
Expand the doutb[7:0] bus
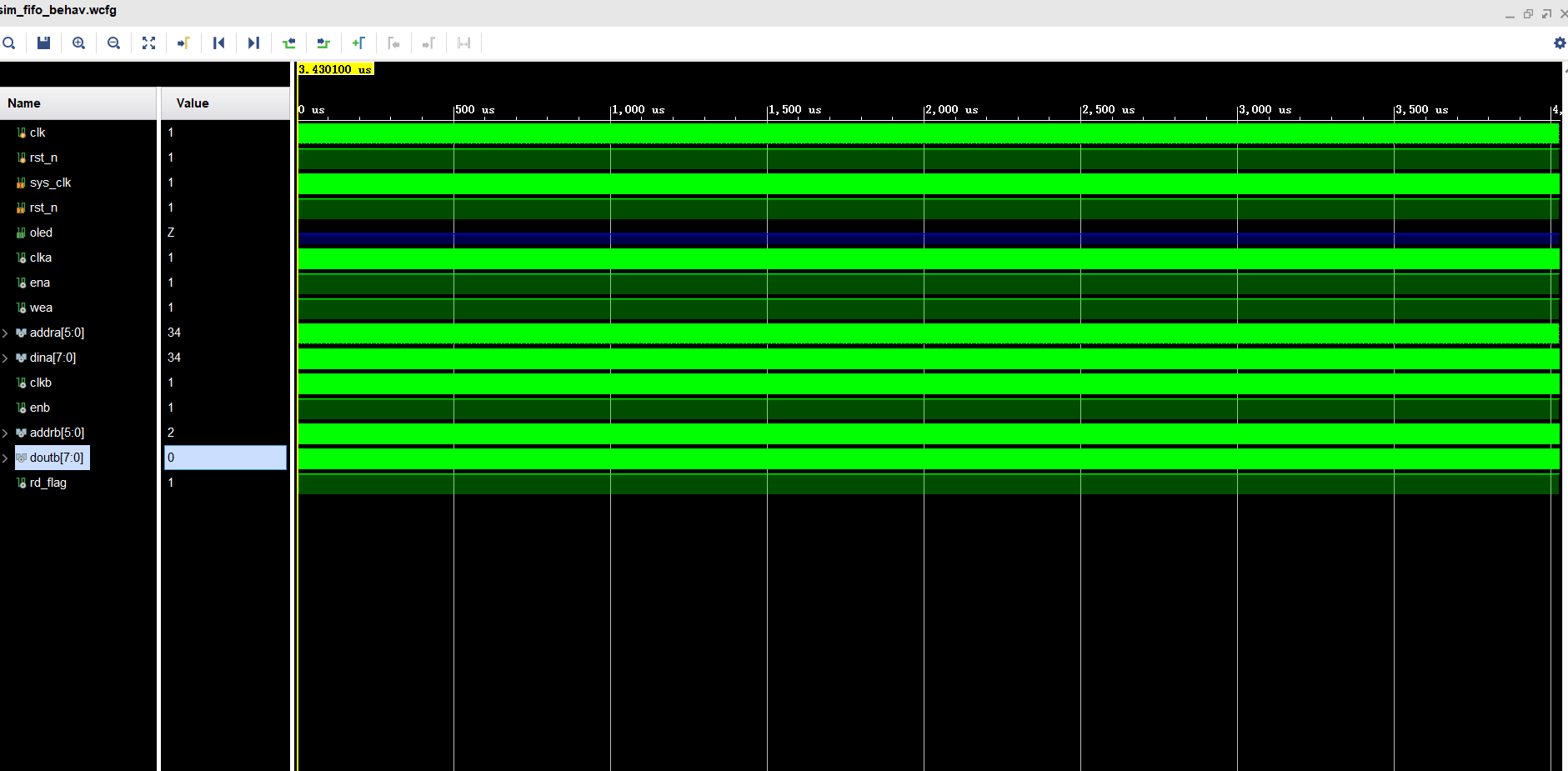[7, 457]
